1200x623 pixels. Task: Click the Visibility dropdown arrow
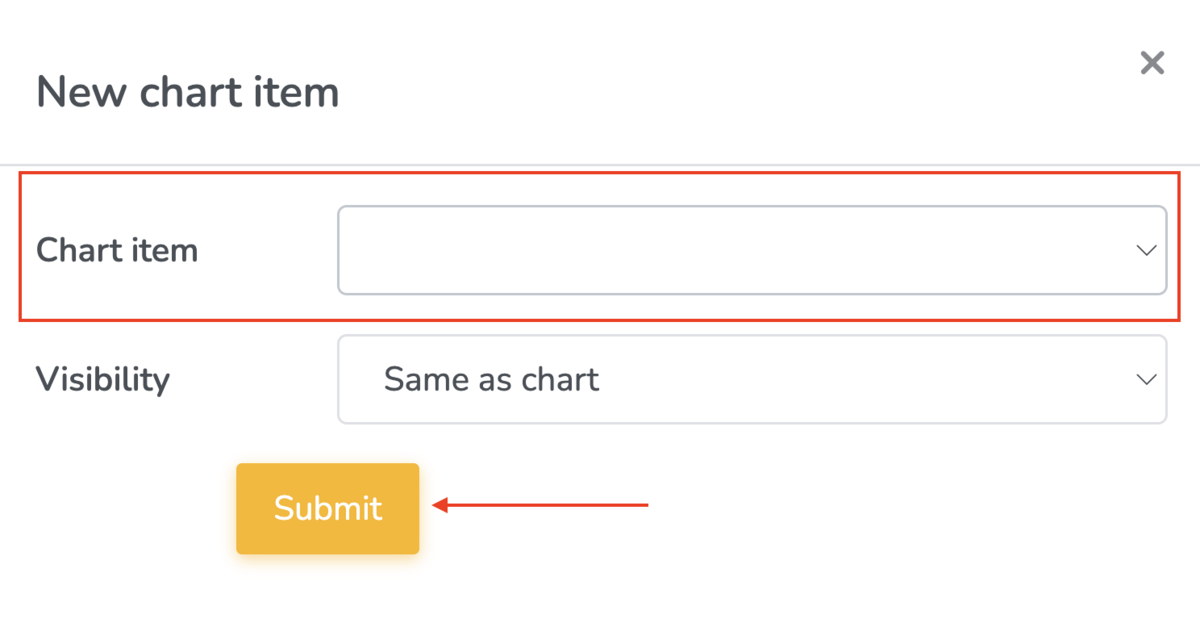(1146, 379)
